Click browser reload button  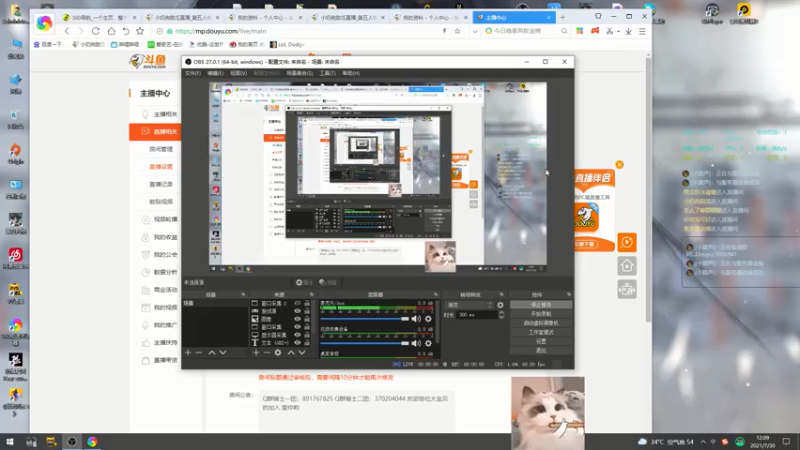pyautogui.click(x=95, y=31)
